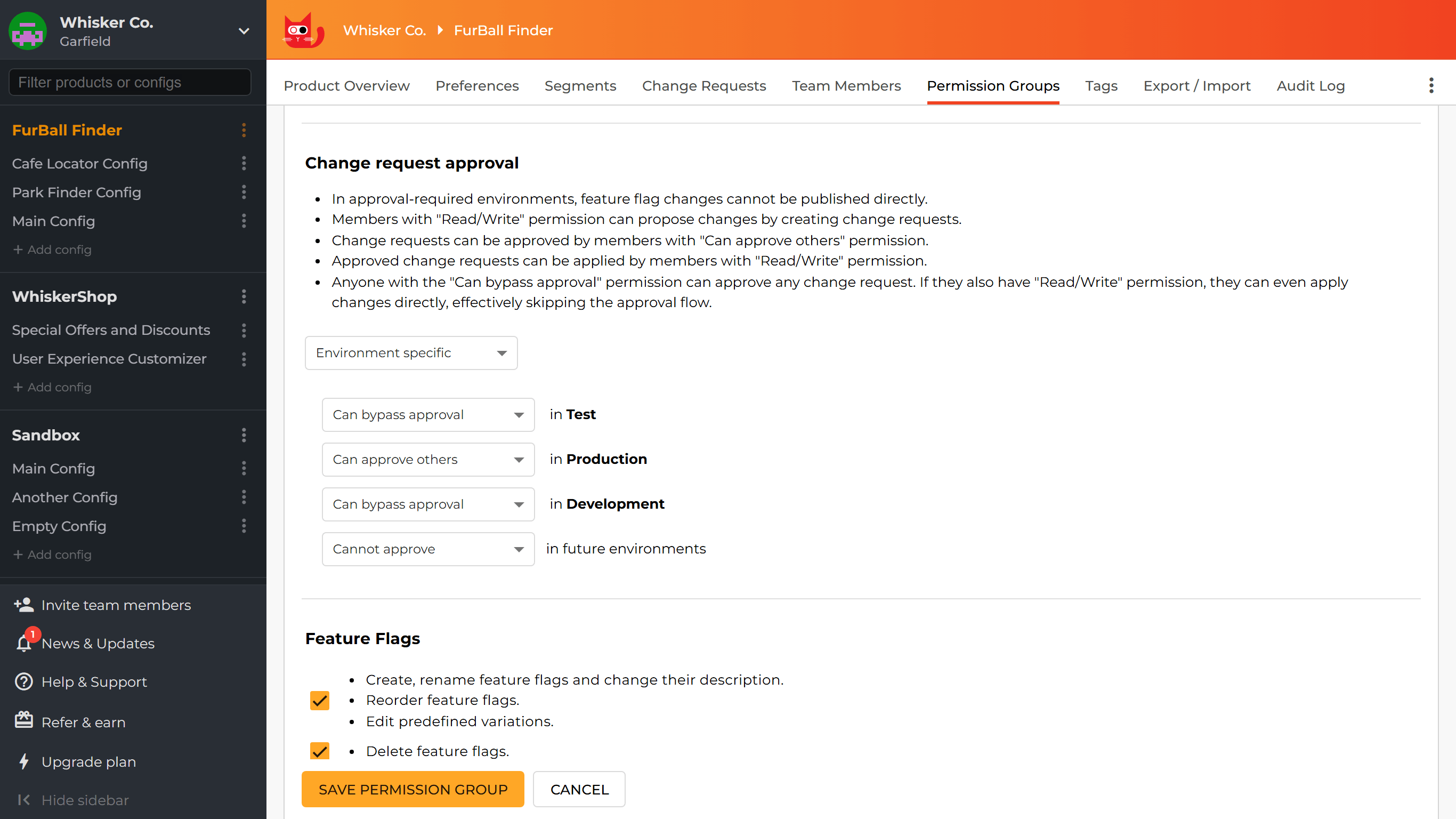Screen dimensions: 1456x819
Task: Open the Tags tab
Action: pyautogui.click(x=1101, y=85)
